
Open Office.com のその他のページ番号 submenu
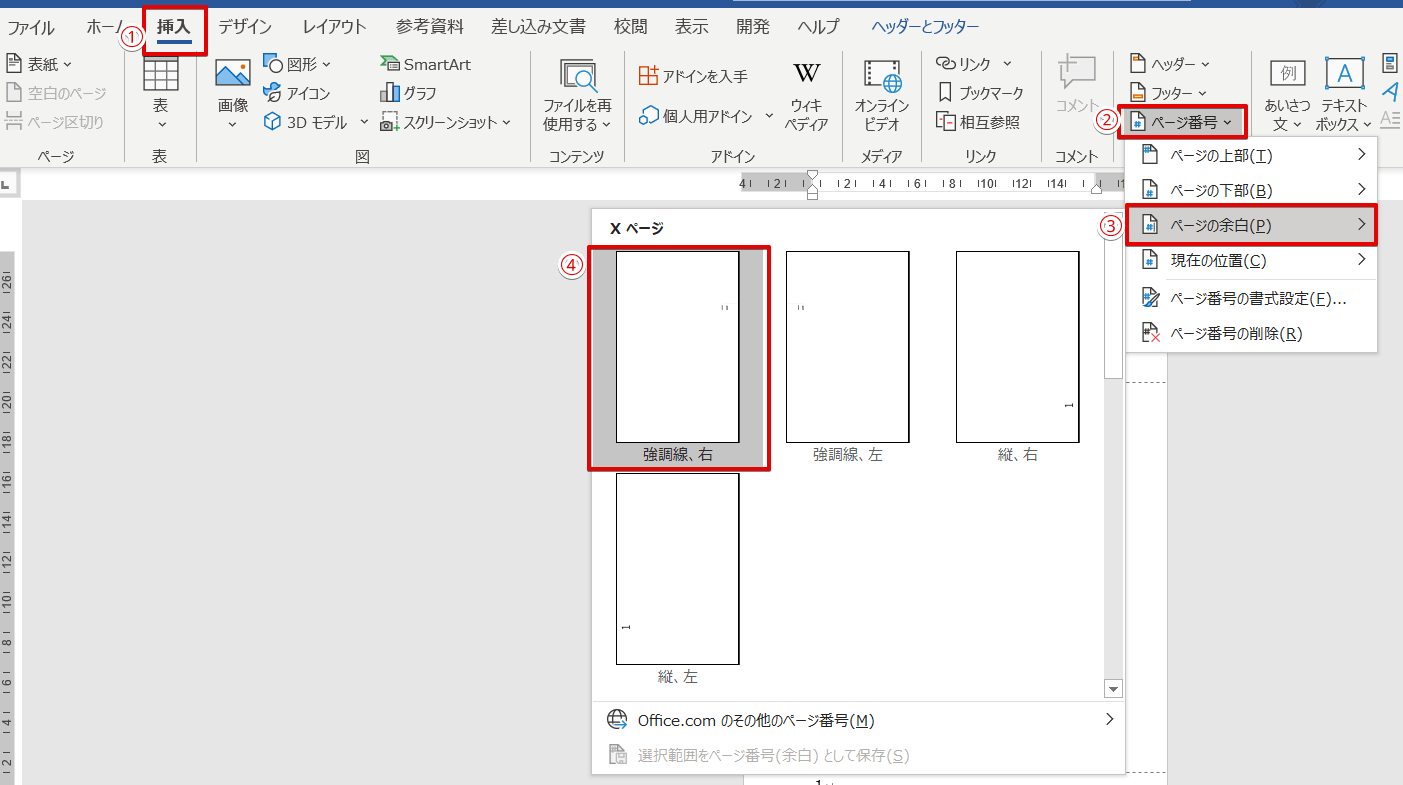(x=860, y=720)
